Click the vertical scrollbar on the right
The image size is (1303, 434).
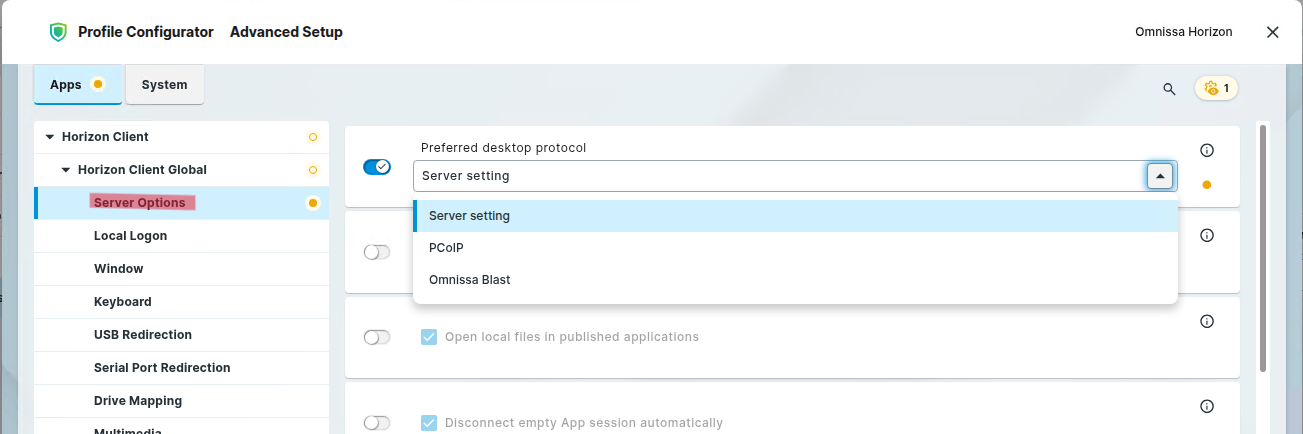[1263, 250]
